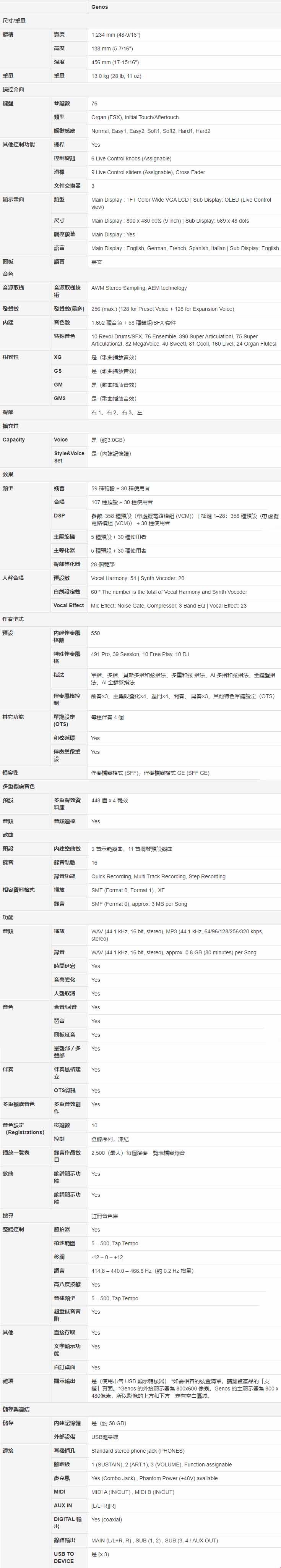Select the width value '1,234 mm (48-9/16")'
This screenshot has width=281, height=1568.
(x=116, y=35)
